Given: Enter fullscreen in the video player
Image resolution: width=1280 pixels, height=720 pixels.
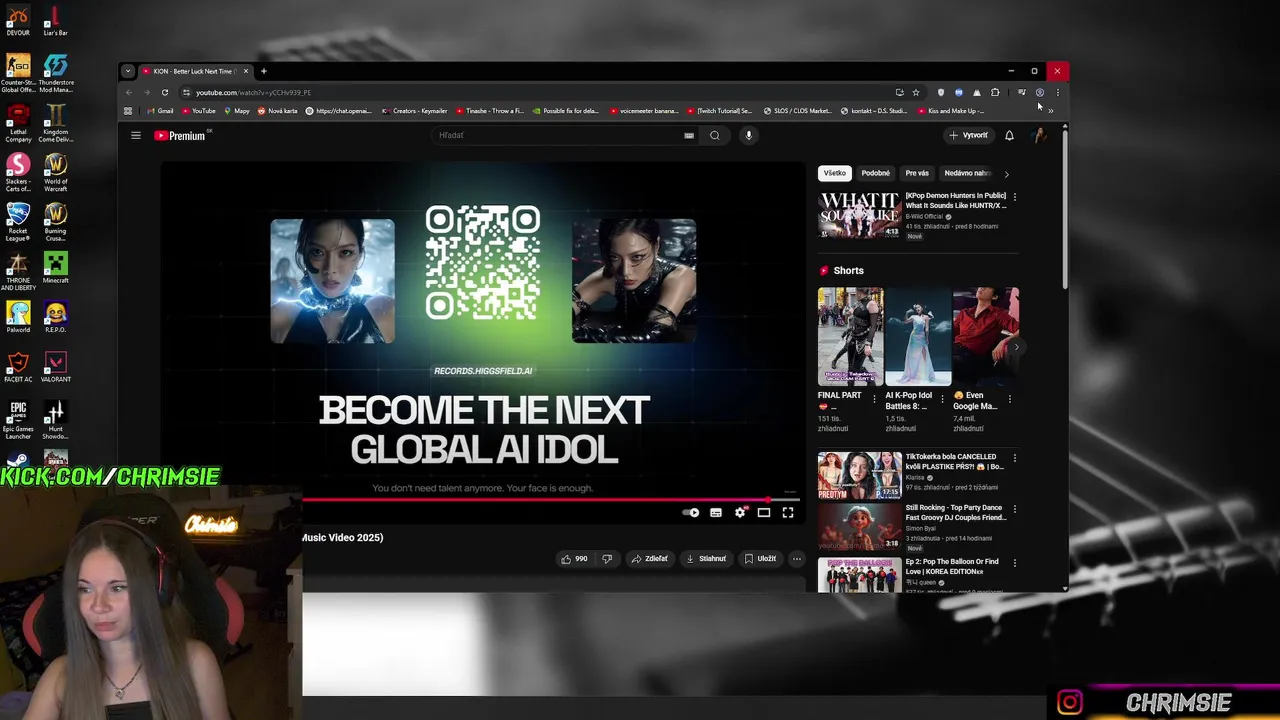Looking at the screenshot, I should [x=788, y=513].
